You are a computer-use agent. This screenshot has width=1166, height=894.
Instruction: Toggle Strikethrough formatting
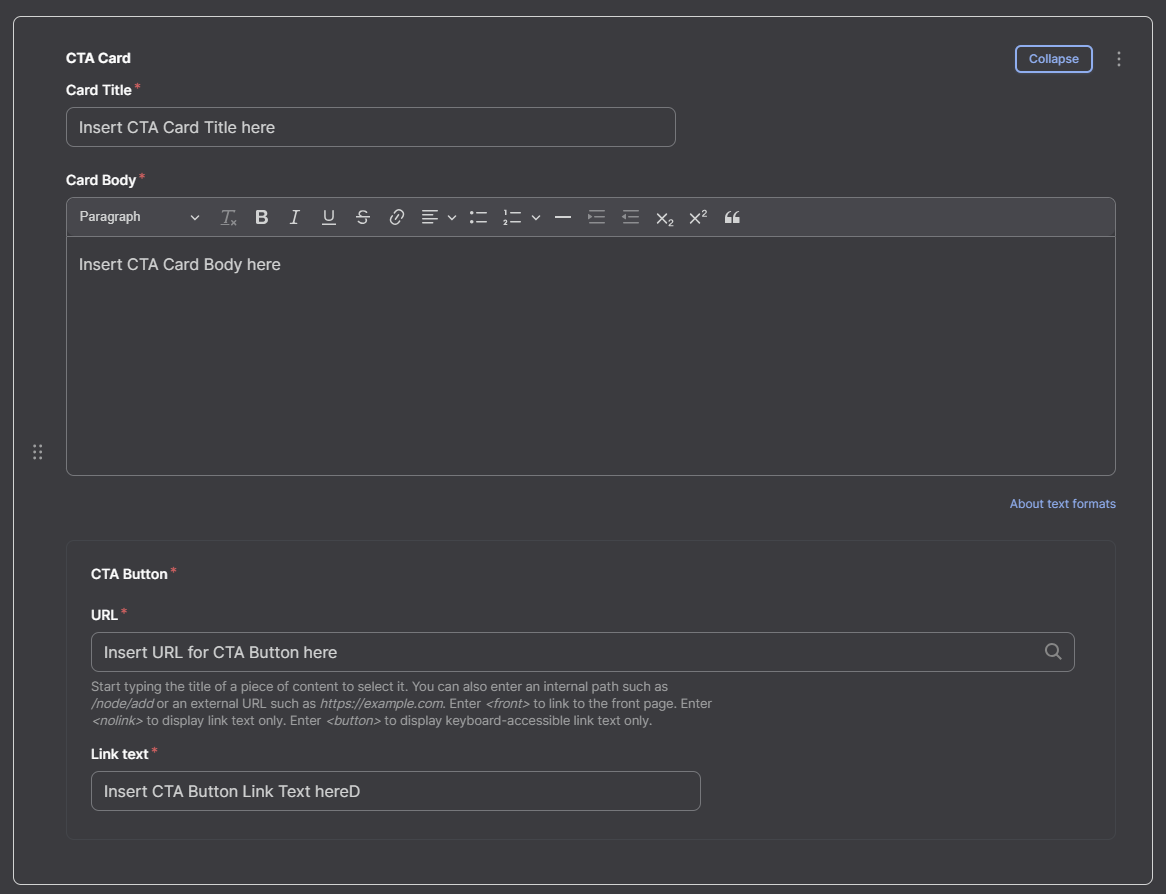(x=363, y=217)
